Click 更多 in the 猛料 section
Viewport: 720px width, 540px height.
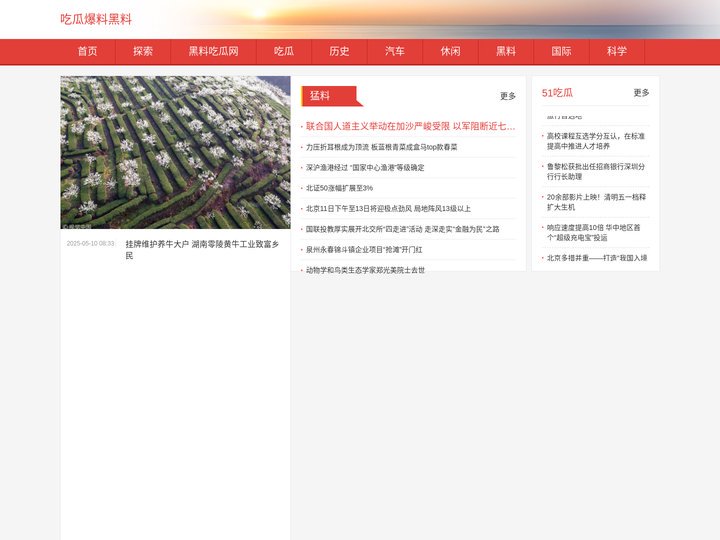click(x=508, y=96)
